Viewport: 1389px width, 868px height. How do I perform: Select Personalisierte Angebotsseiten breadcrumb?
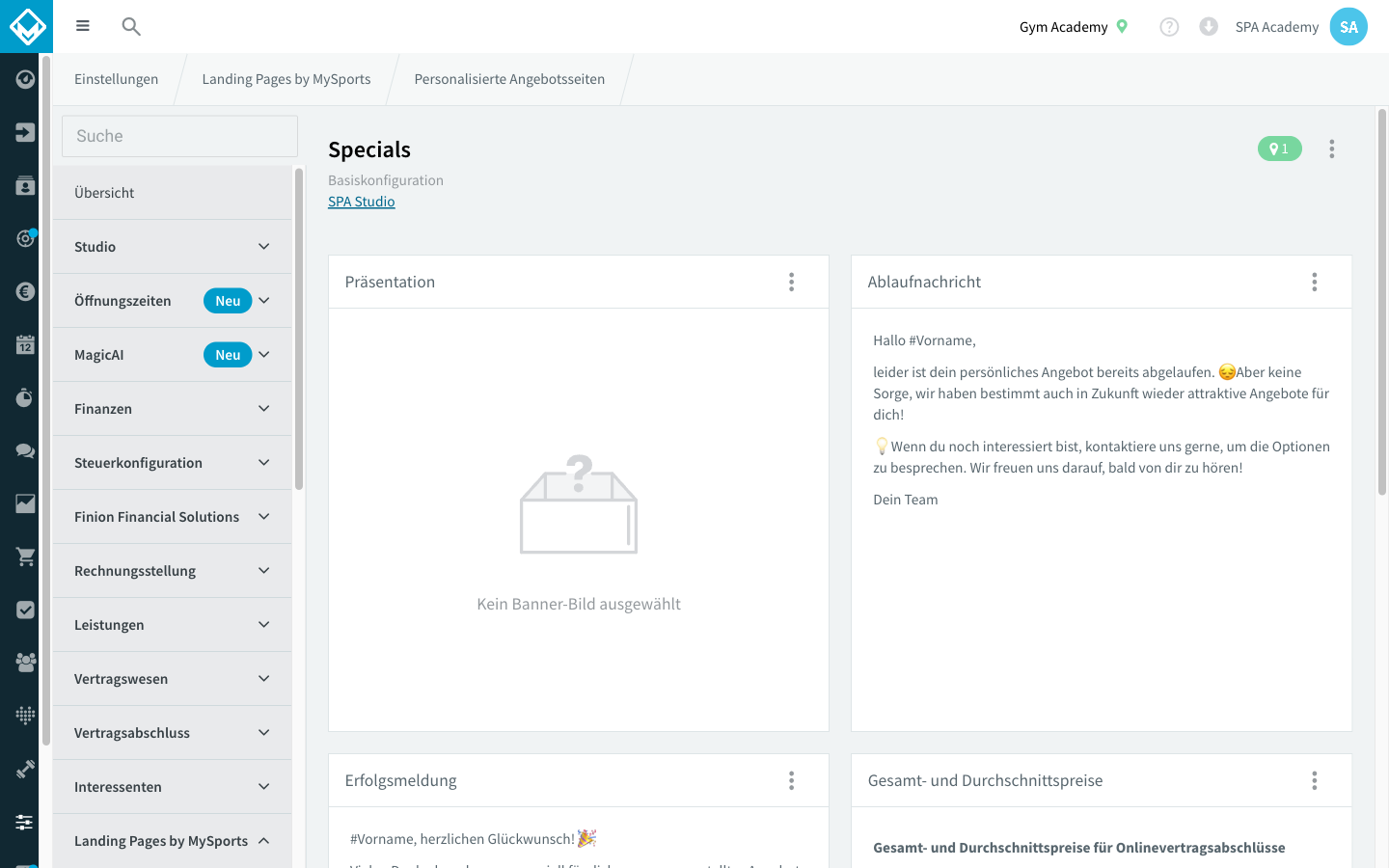coord(509,79)
